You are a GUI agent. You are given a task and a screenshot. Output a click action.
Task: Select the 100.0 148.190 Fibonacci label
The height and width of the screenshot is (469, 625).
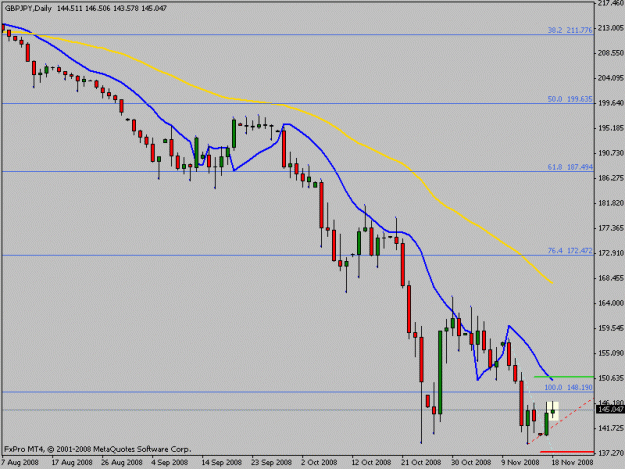click(x=568, y=387)
